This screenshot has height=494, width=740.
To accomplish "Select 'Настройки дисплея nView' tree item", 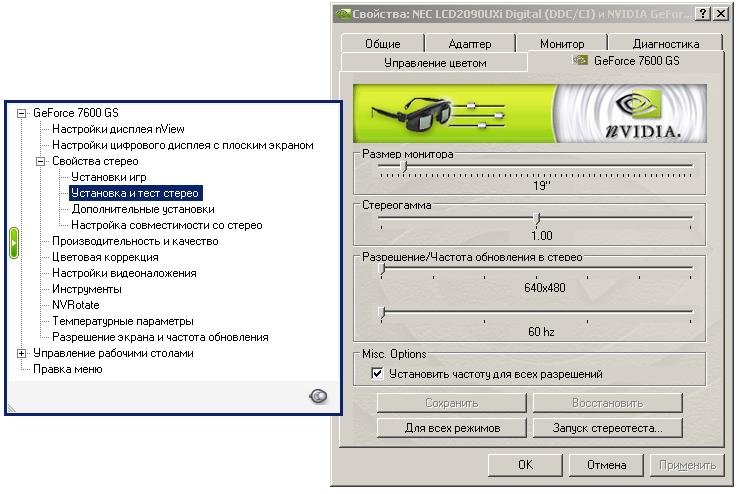I will click(118, 129).
